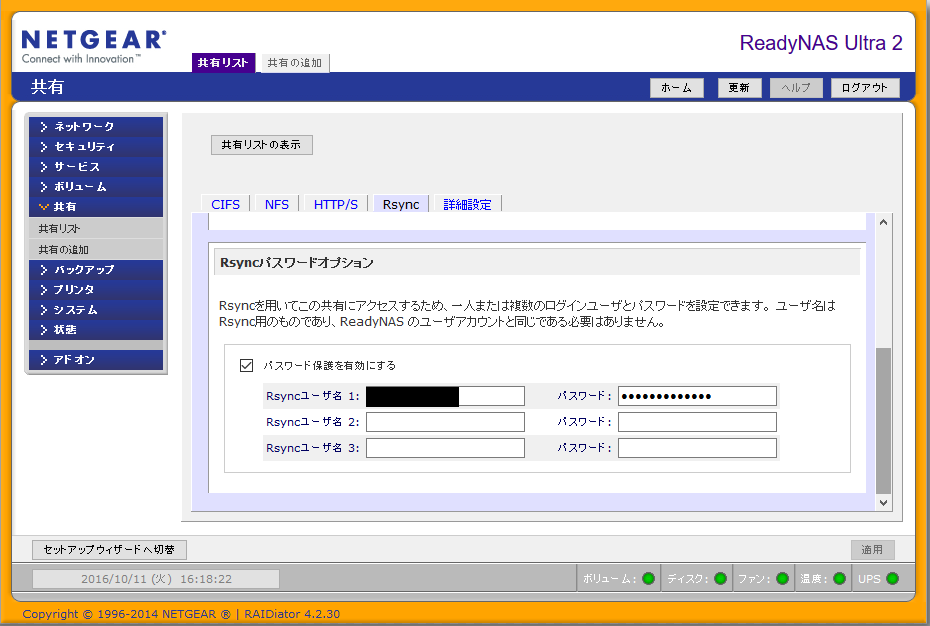Click the Rsyncユーザ名 3 input field

[x=445, y=448]
